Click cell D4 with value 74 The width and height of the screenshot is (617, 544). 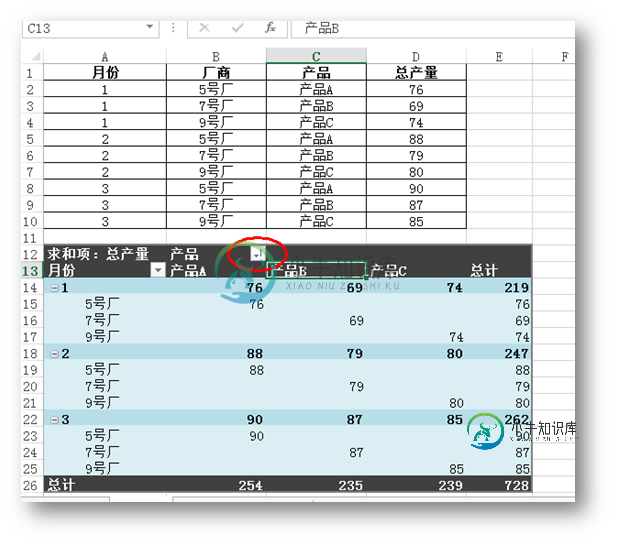(416, 122)
